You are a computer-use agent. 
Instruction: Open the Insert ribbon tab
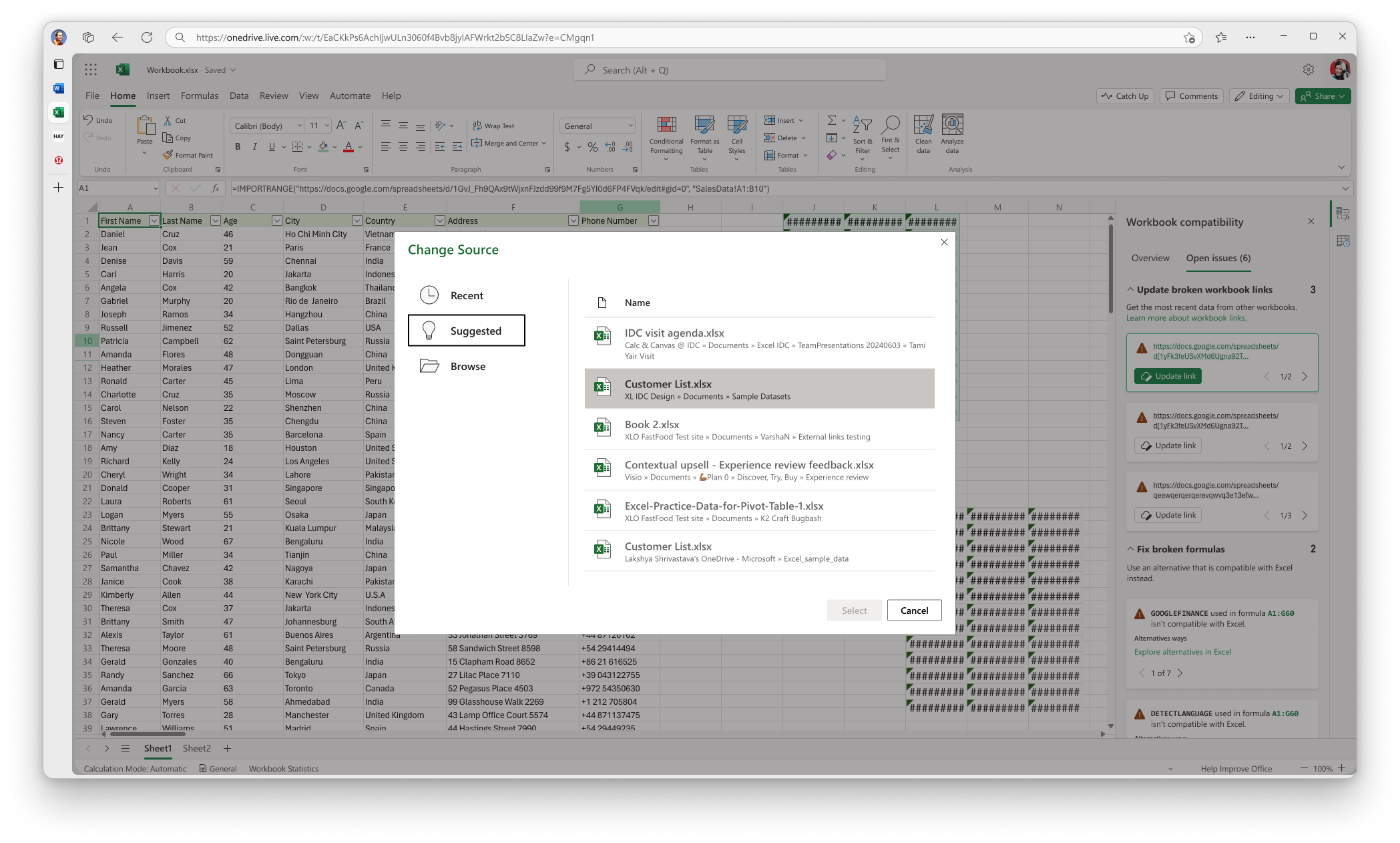(x=158, y=96)
